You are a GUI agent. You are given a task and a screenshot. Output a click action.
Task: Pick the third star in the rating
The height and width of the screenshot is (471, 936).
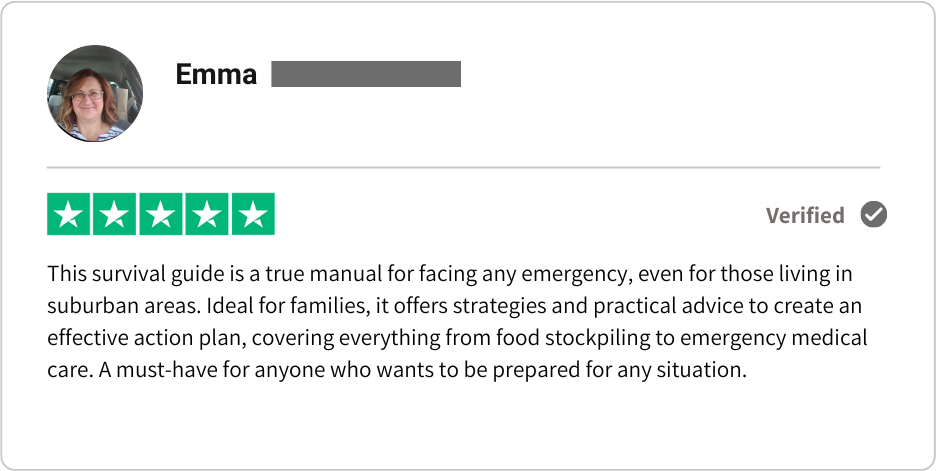coord(161,215)
